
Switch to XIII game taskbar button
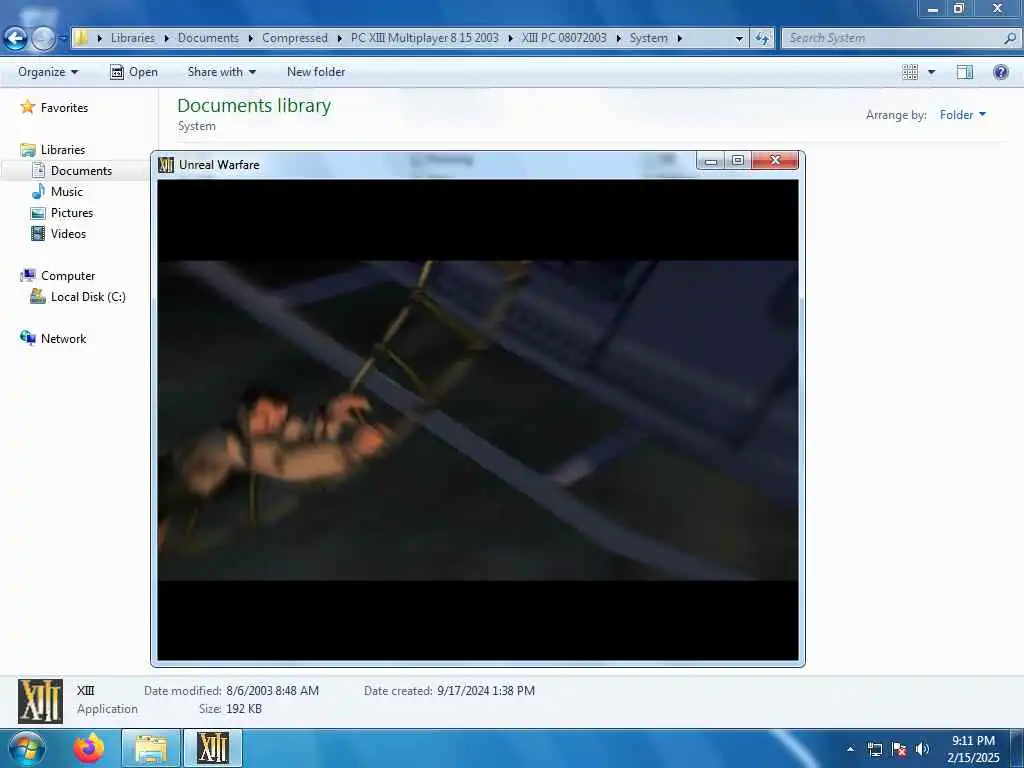pos(213,748)
